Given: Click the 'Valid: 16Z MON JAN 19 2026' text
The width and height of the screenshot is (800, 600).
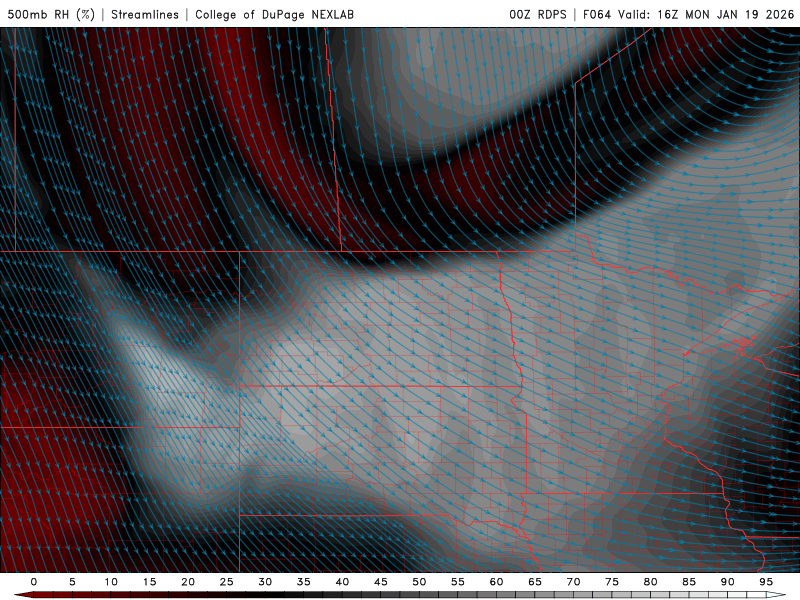Looking at the screenshot, I should (706, 14).
